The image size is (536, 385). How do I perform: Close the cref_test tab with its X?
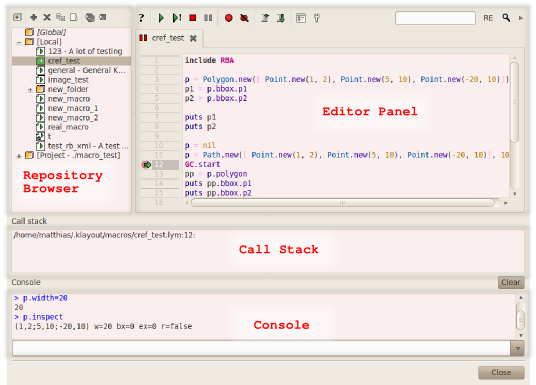[x=193, y=38]
